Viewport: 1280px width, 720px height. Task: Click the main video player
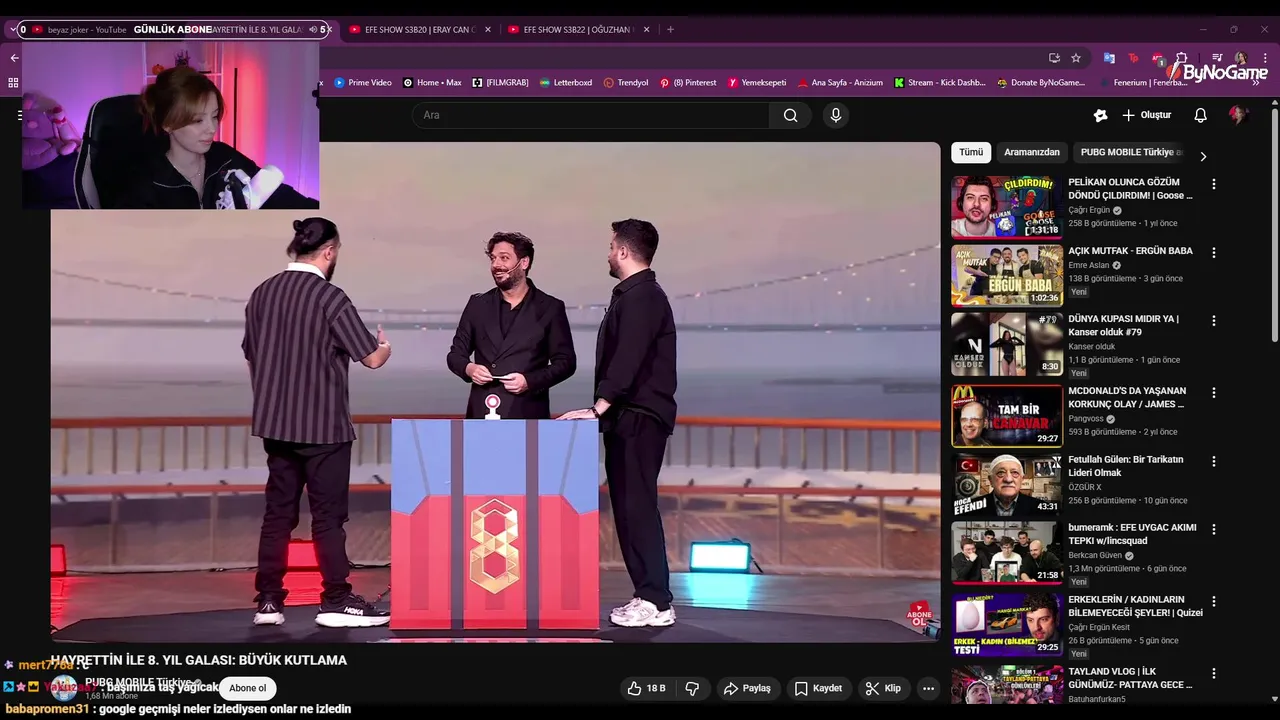[495, 392]
